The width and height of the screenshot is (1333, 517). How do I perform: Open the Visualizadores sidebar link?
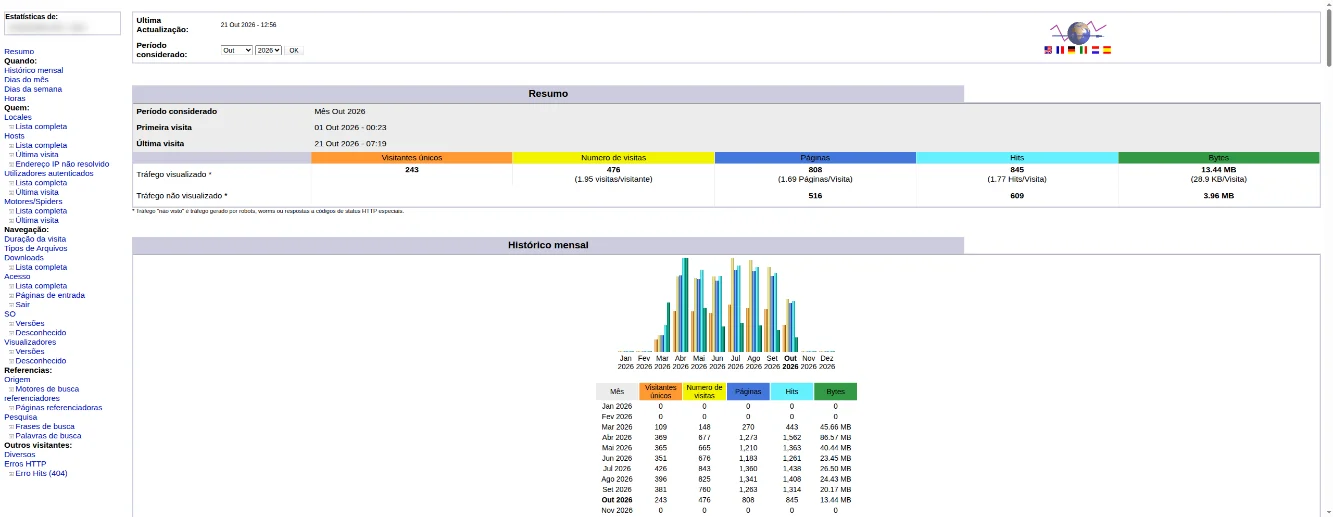pyautogui.click(x=30, y=342)
